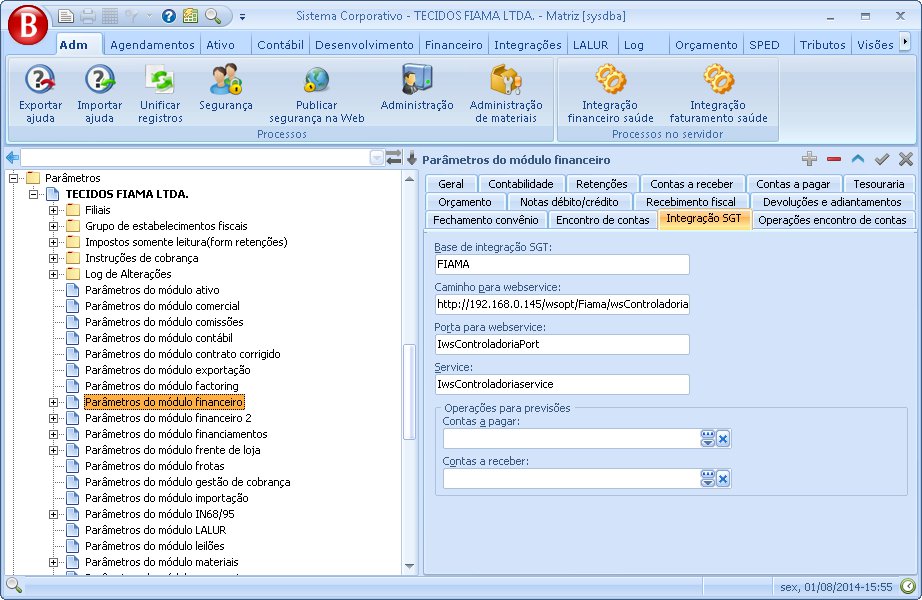
Task: Open Administração
Action: click(x=417, y=88)
